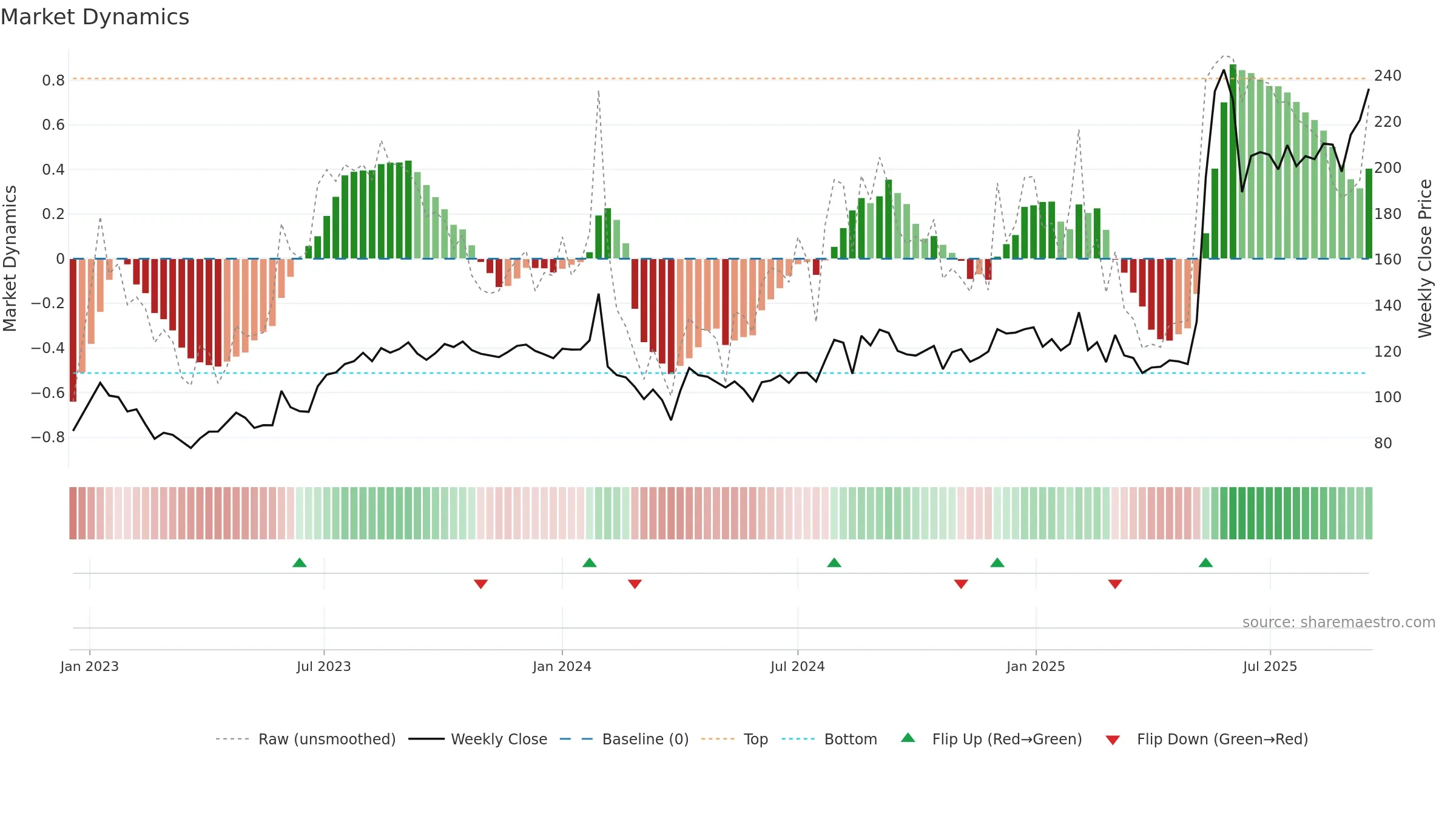Click the 0 baseline tick label
1456x819 pixels.
[60, 259]
